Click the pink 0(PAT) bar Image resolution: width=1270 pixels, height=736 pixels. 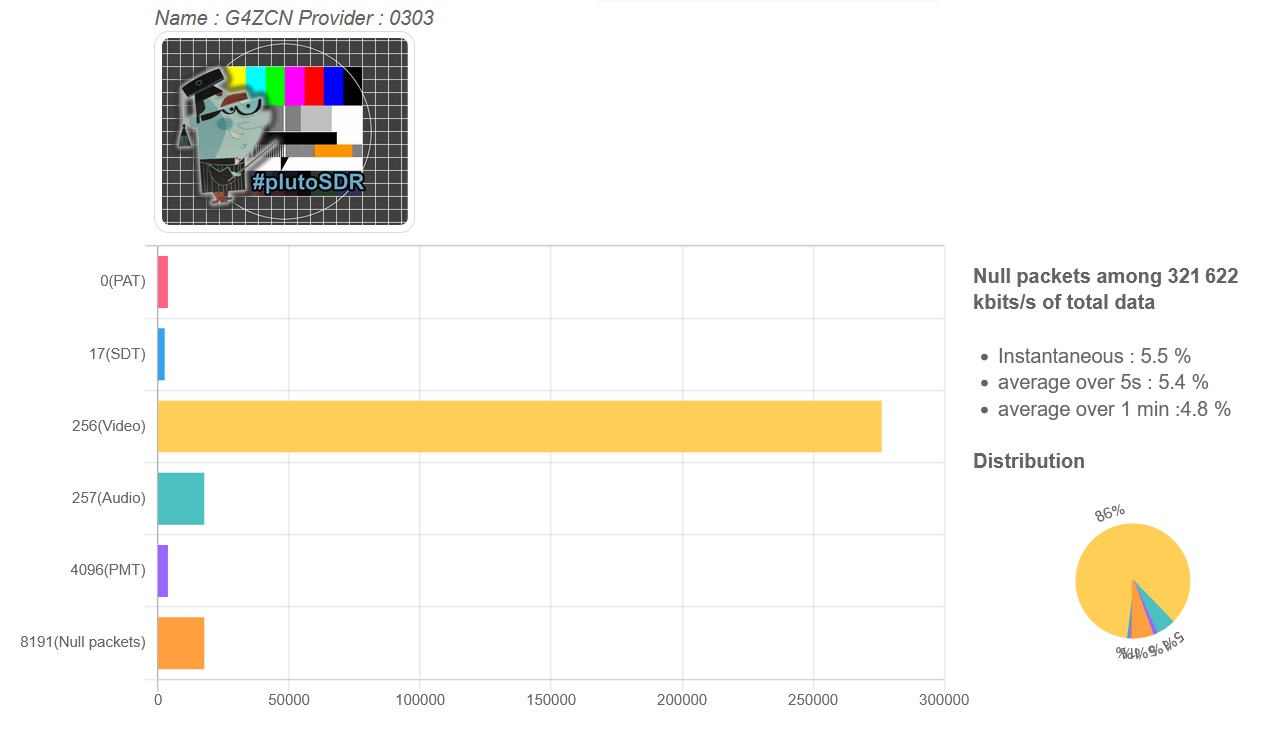click(x=163, y=282)
